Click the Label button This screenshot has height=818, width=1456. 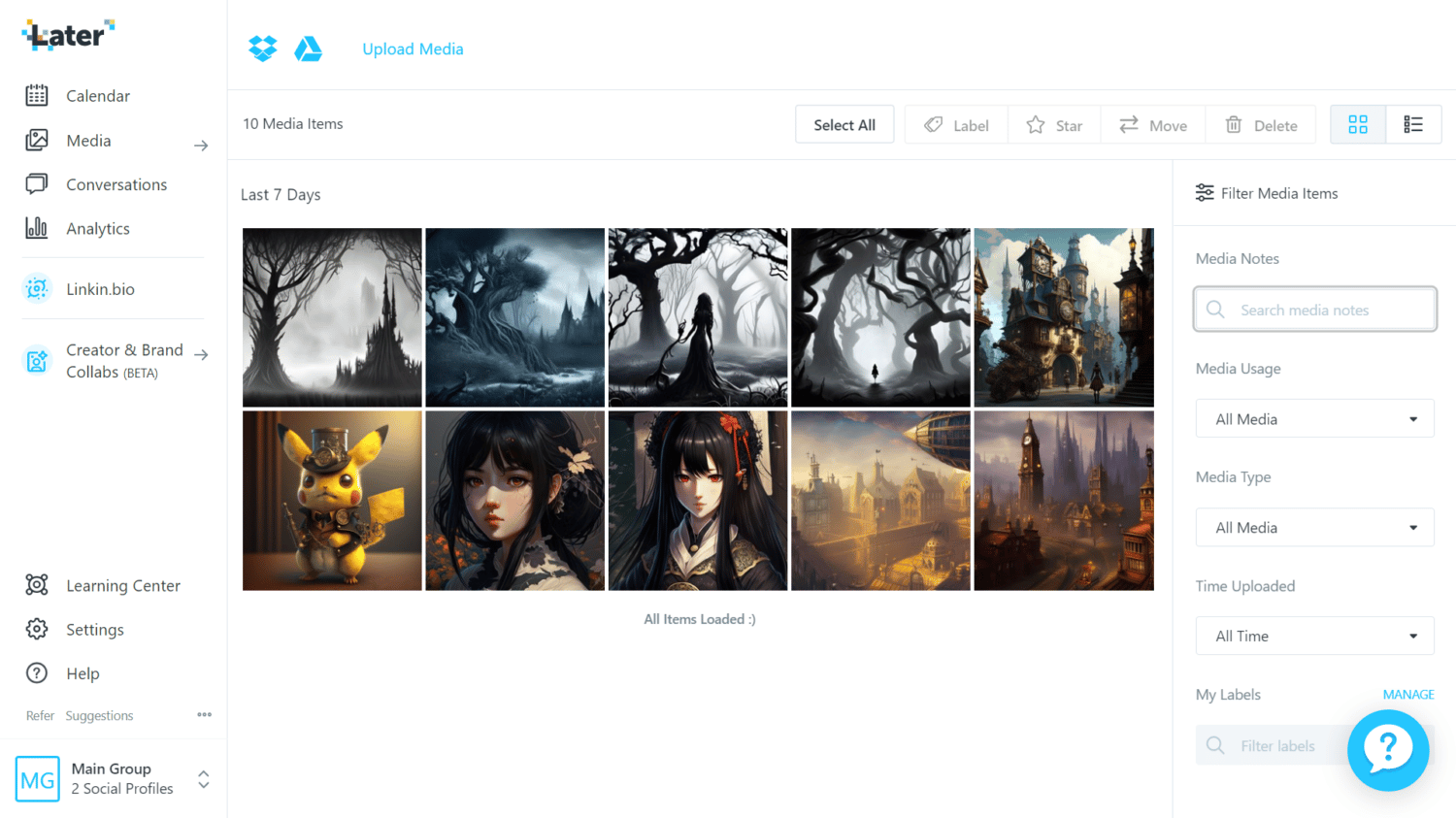pos(956,124)
